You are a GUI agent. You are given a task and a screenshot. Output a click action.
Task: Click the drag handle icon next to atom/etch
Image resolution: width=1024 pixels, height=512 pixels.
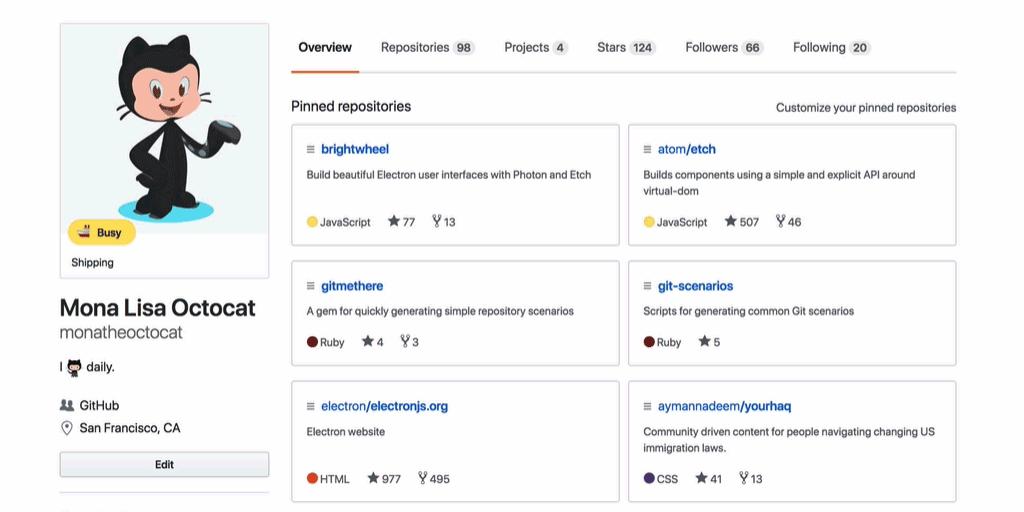[x=648, y=149]
